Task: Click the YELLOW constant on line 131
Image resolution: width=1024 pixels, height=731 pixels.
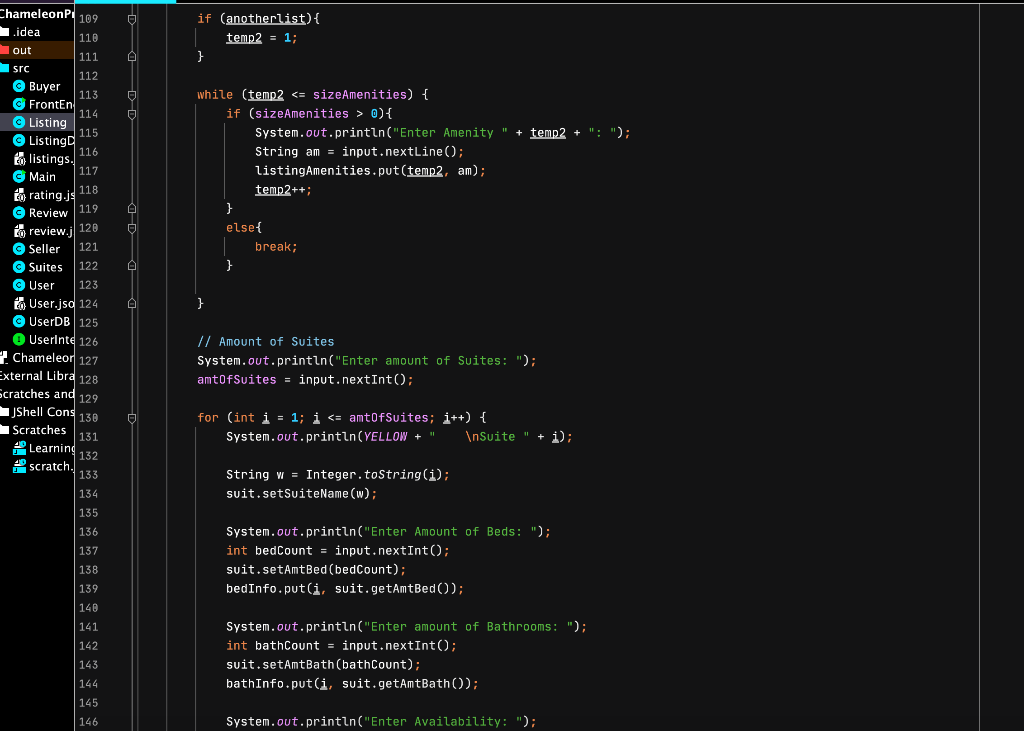Action: (x=385, y=436)
